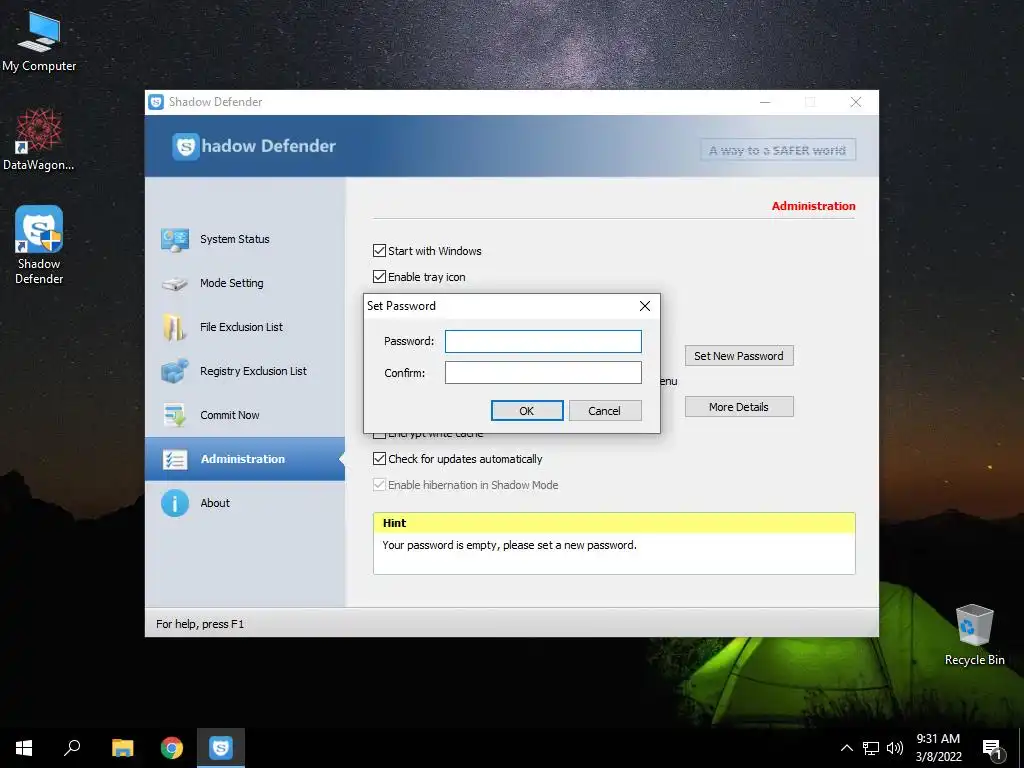Click the Shadow Defender title bar logo
The image size is (1024, 768).
point(156,102)
